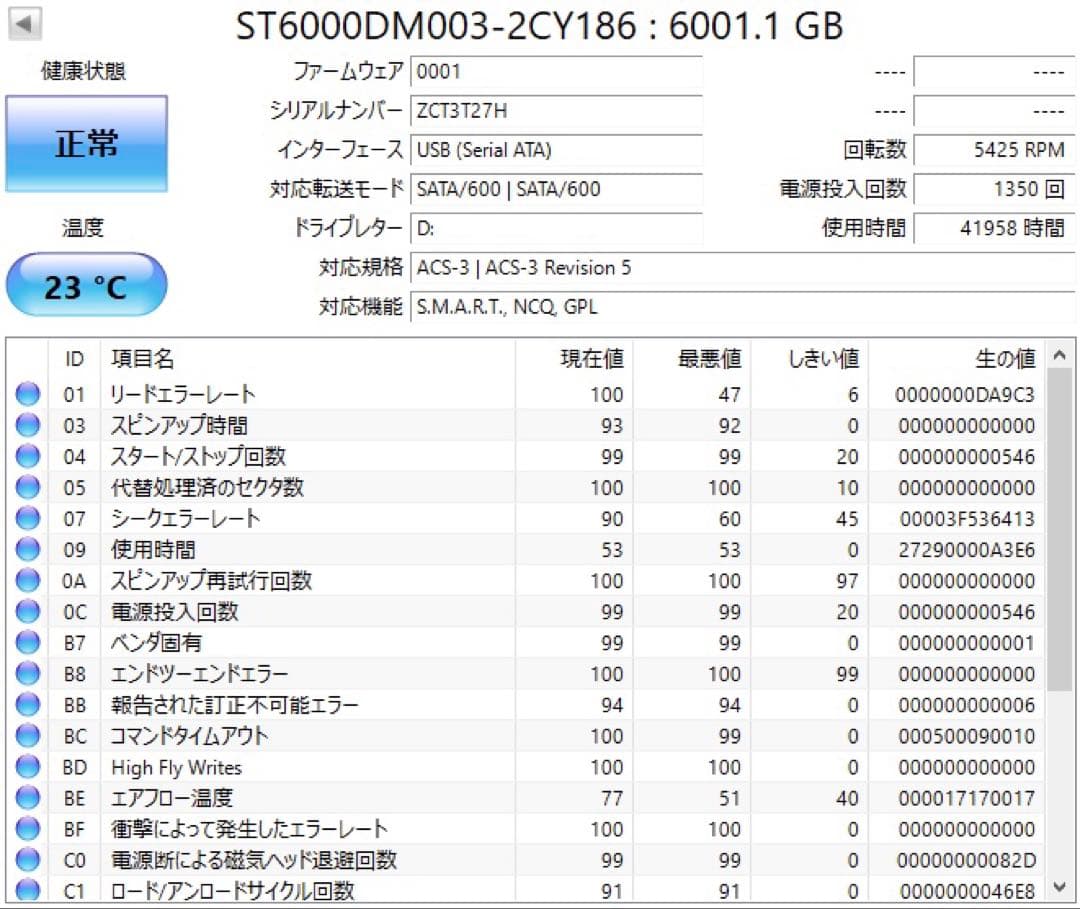Click the back navigation arrow top left
This screenshot has width=1080, height=909.
[x=22, y=20]
